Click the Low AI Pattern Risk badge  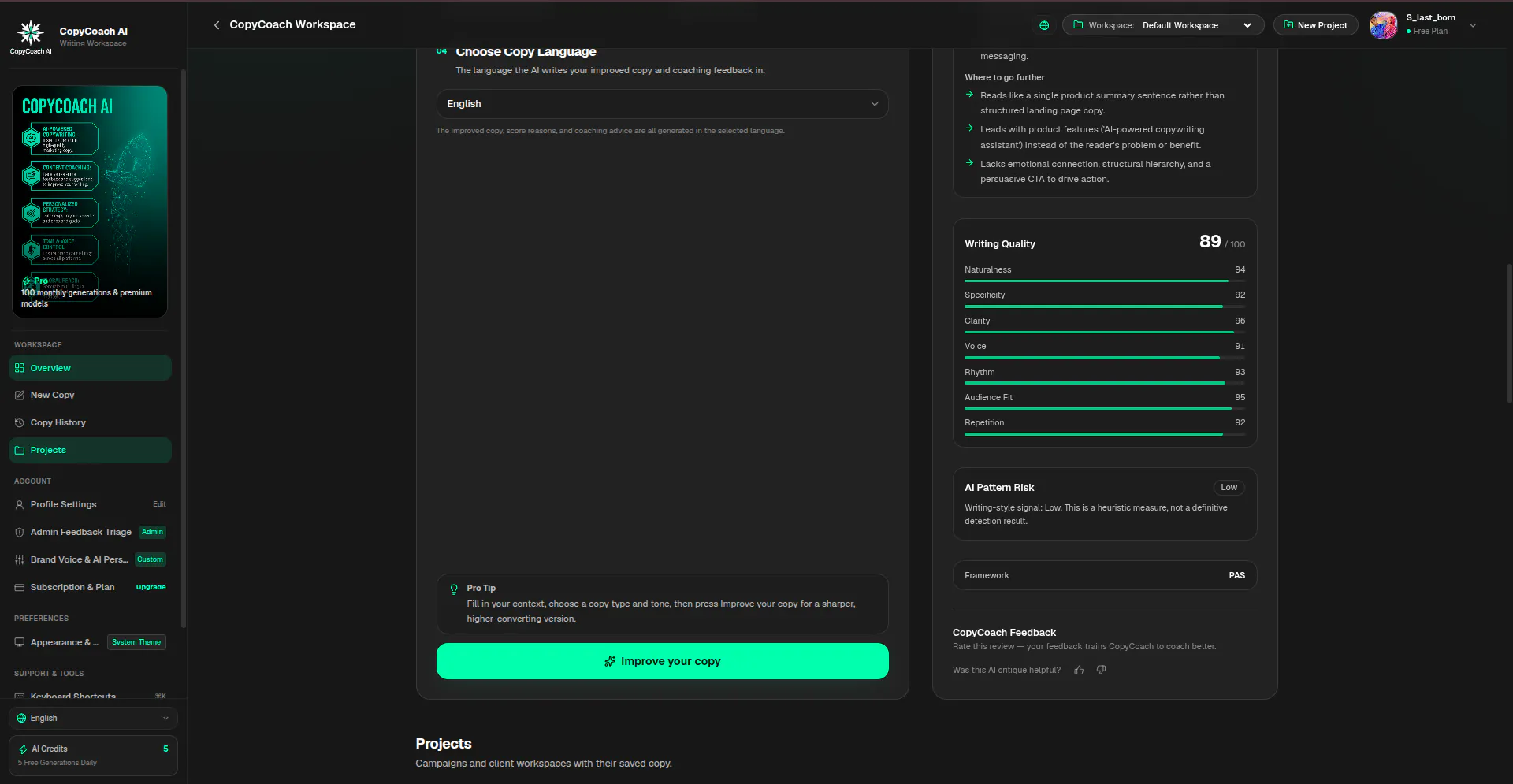[x=1229, y=488]
